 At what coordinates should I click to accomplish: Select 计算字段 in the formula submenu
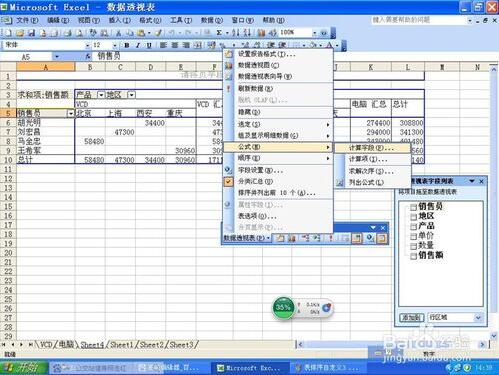[x=372, y=148]
